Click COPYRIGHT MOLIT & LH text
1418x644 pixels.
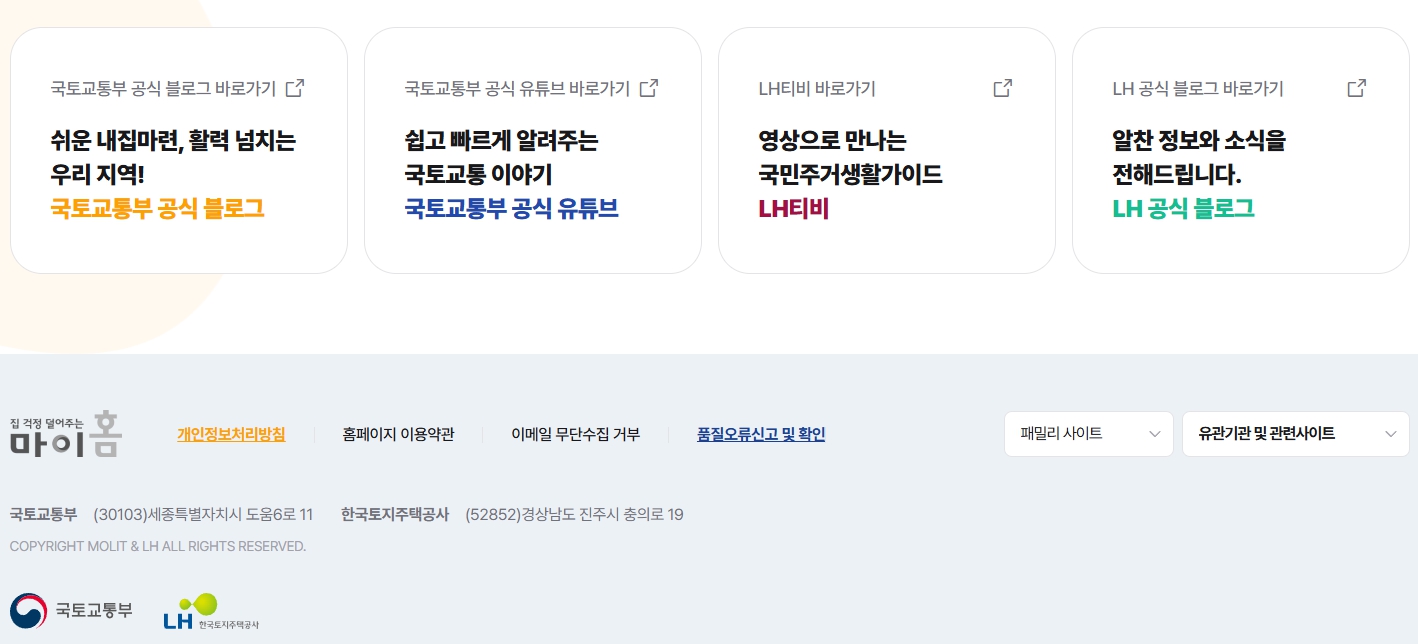click(158, 546)
